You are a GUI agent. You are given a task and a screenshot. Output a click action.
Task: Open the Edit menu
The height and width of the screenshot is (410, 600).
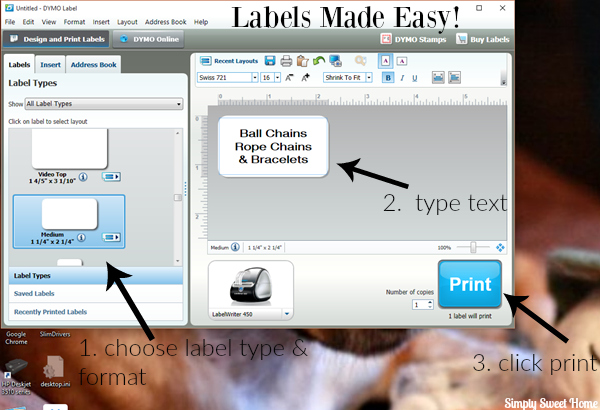(28, 22)
